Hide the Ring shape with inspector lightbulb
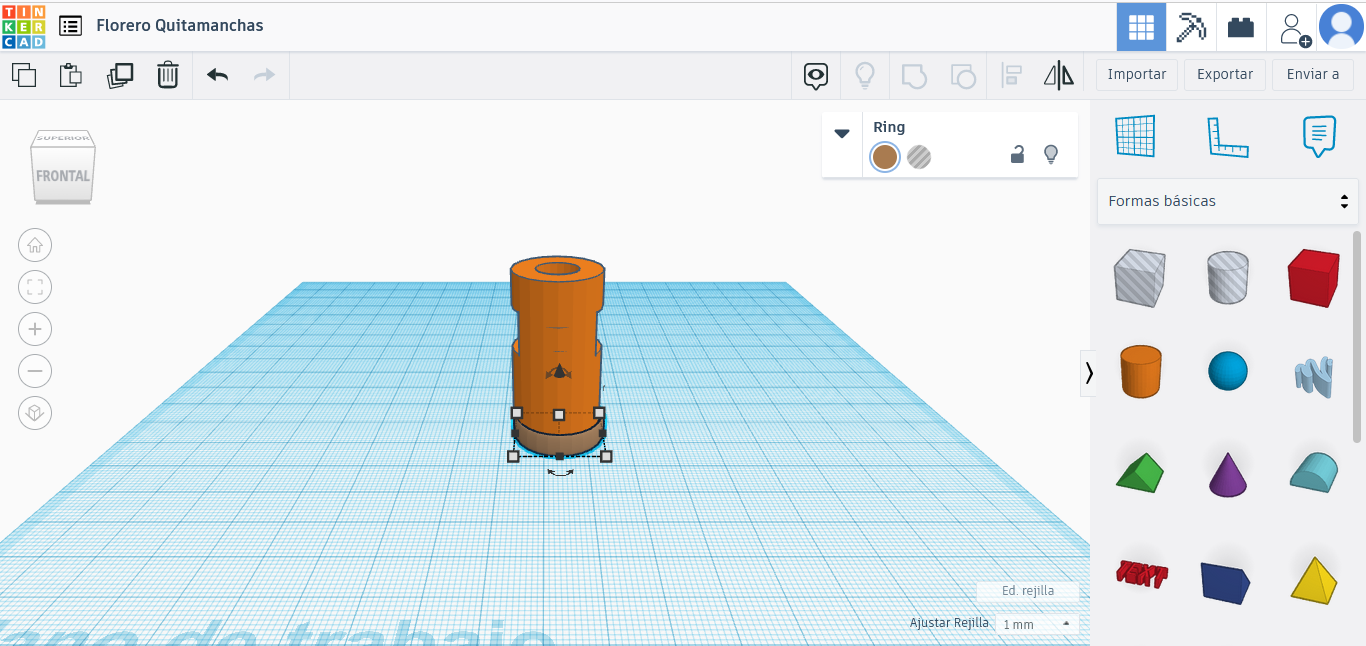 click(x=1051, y=154)
